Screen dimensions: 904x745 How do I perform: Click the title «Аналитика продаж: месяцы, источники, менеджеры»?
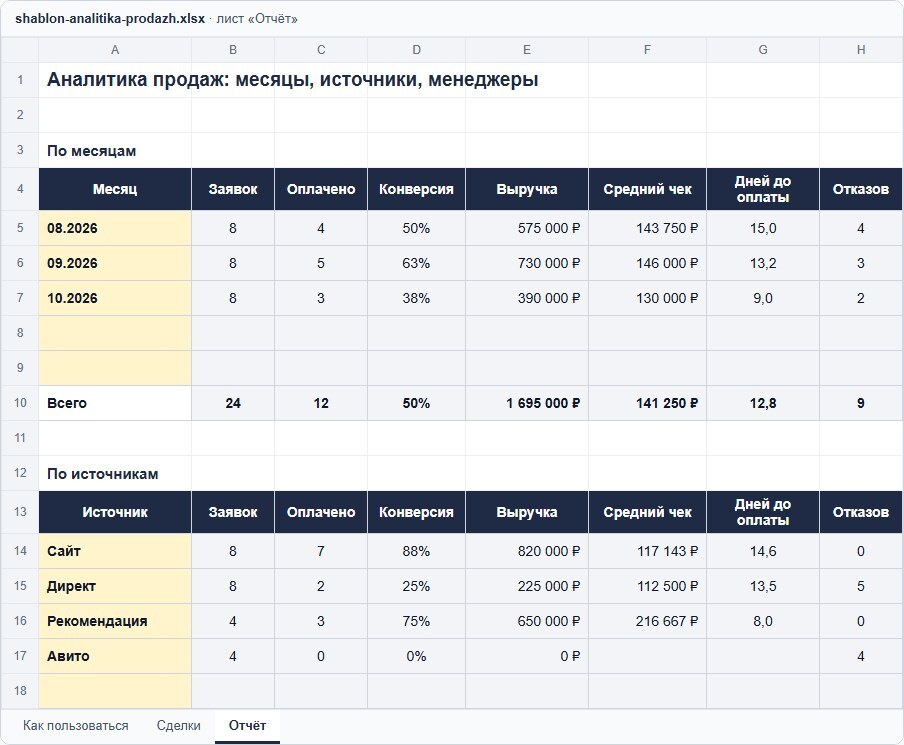292,80
